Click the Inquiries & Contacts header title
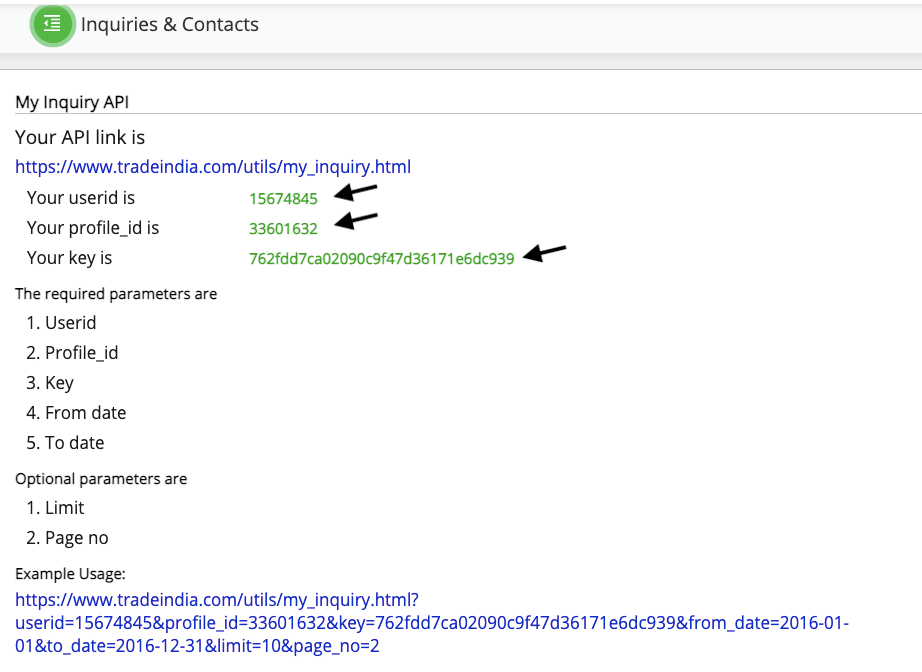The image size is (922, 672). click(170, 25)
